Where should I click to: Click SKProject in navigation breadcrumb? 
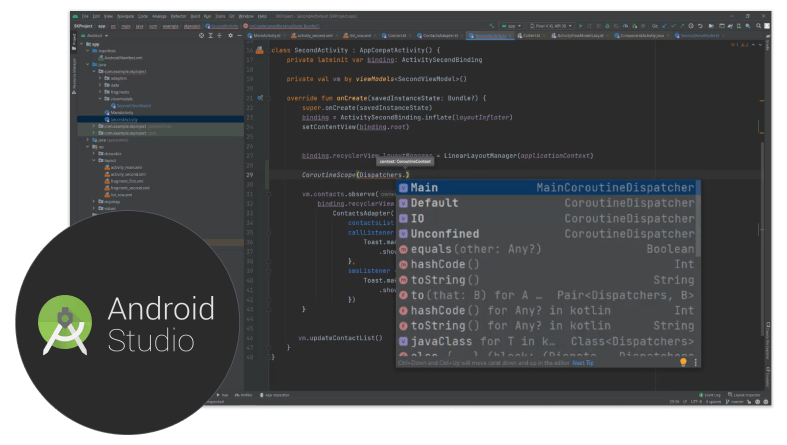coord(83,26)
